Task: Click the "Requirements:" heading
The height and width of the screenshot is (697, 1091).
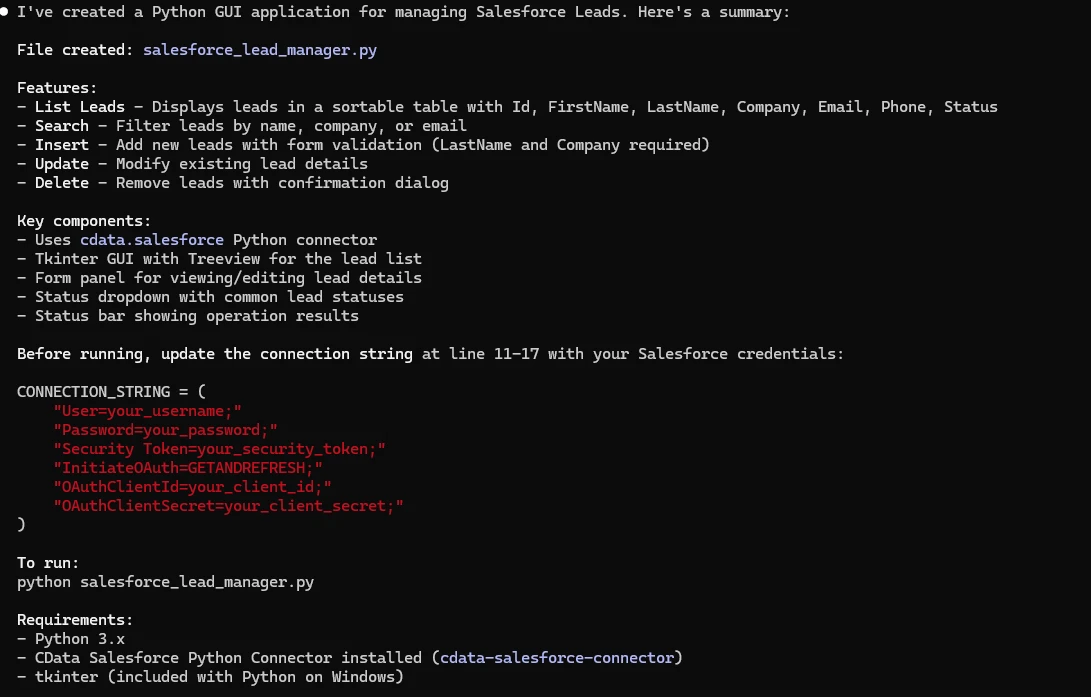Action: tap(75, 620)
